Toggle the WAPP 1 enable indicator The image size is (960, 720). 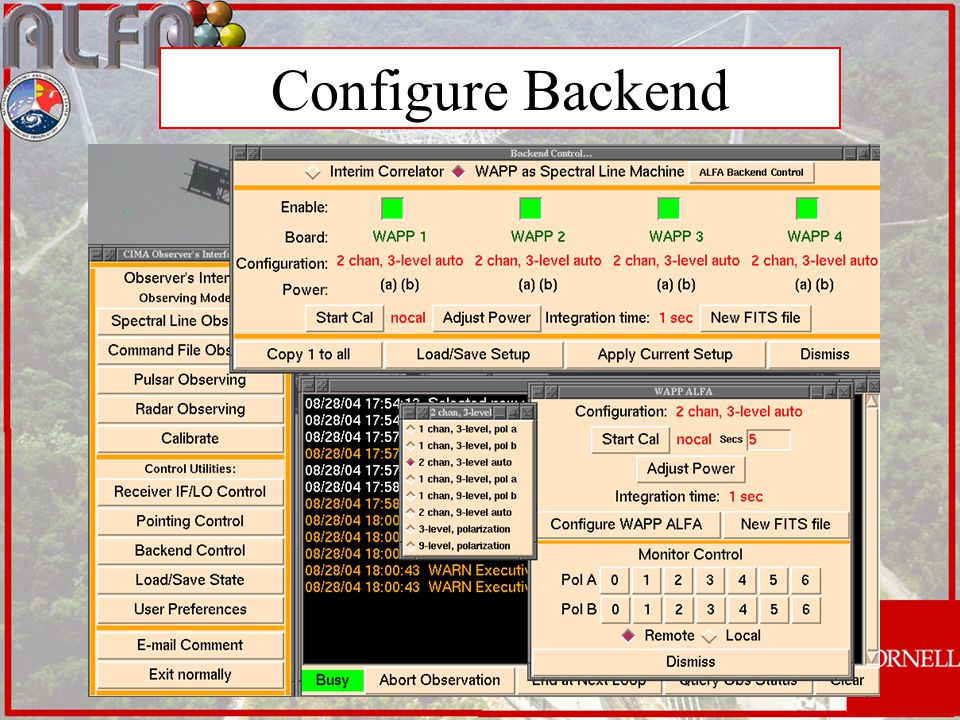click(x=392, y=208)
